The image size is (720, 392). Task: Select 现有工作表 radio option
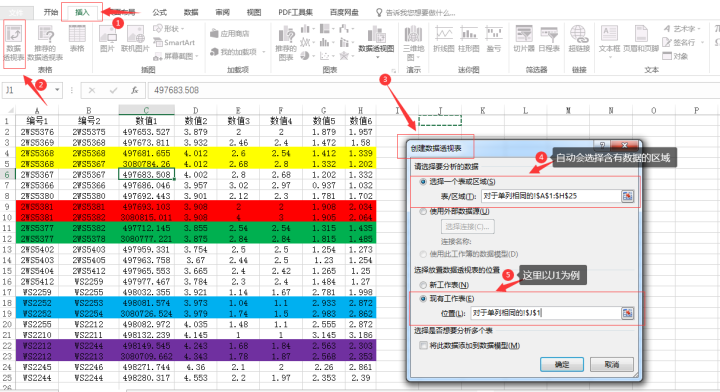coord(423,298)
